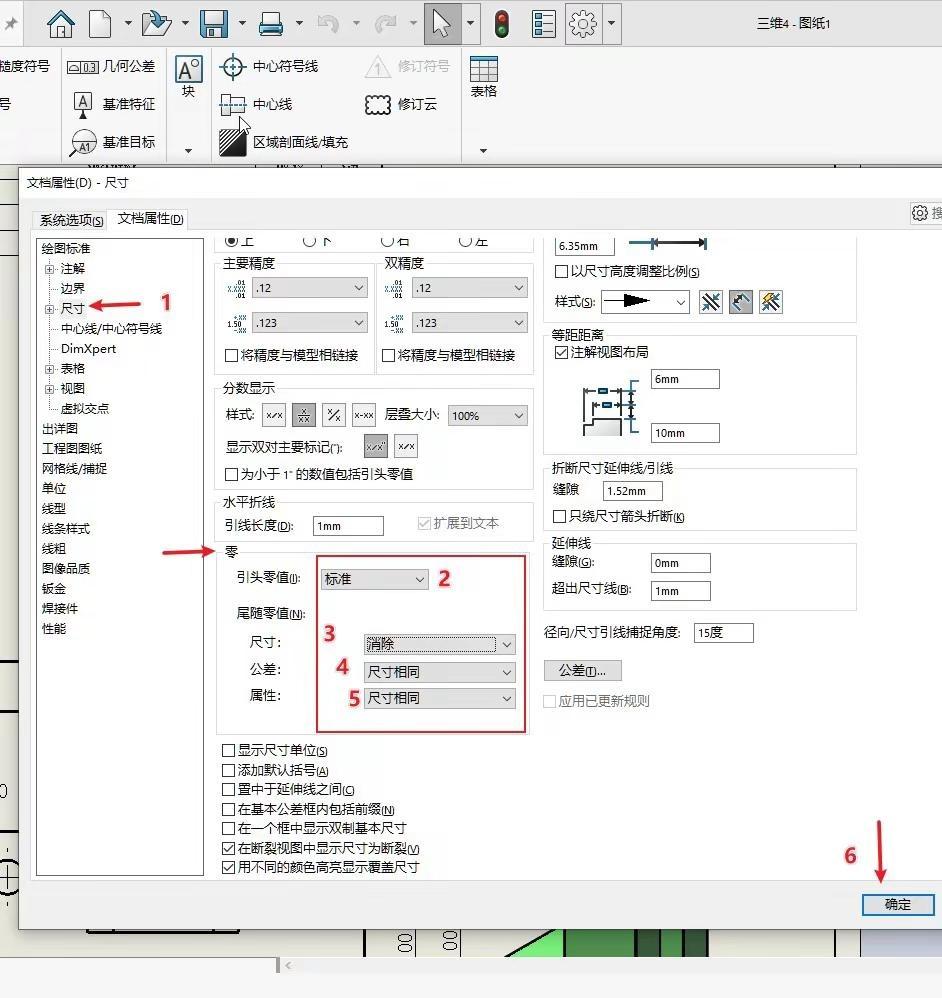The width and height of the screenshot is (942, 998).
Task: Save with the floppy disk icon
Action: point(214,24)
